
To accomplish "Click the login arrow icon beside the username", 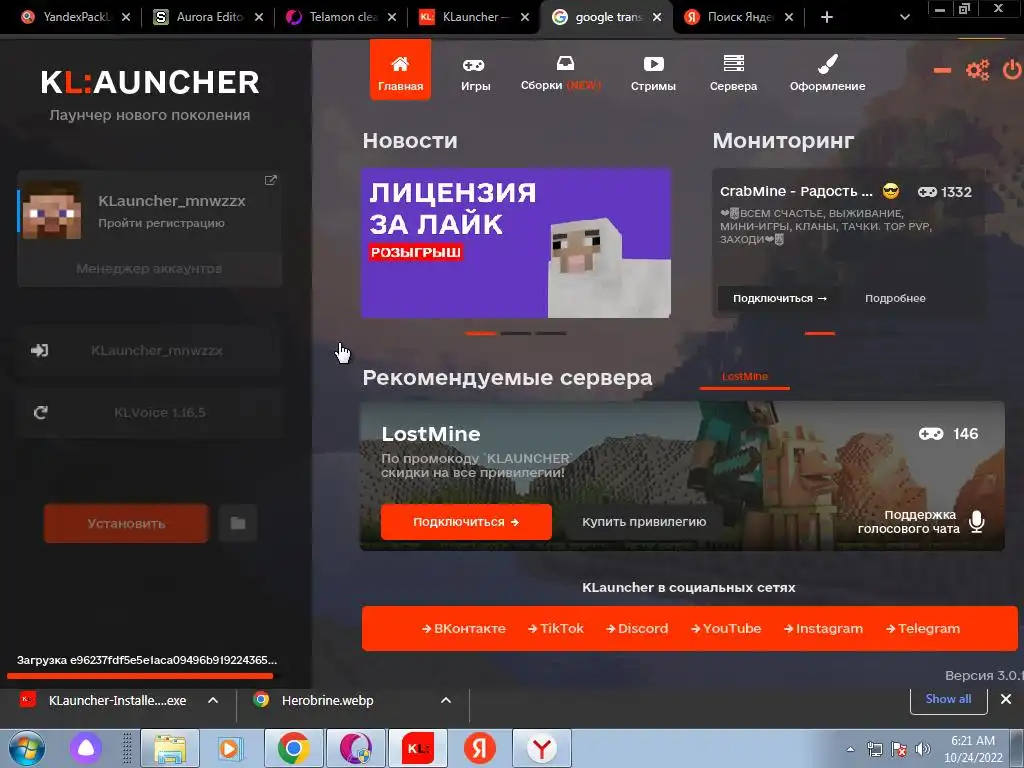I will click(40, 351).
